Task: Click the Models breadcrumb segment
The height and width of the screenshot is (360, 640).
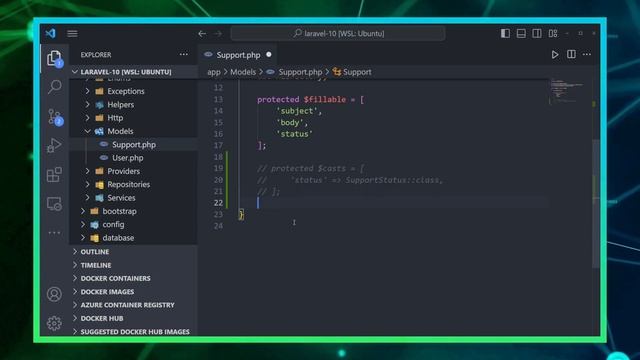Action: tap(243, 72)
